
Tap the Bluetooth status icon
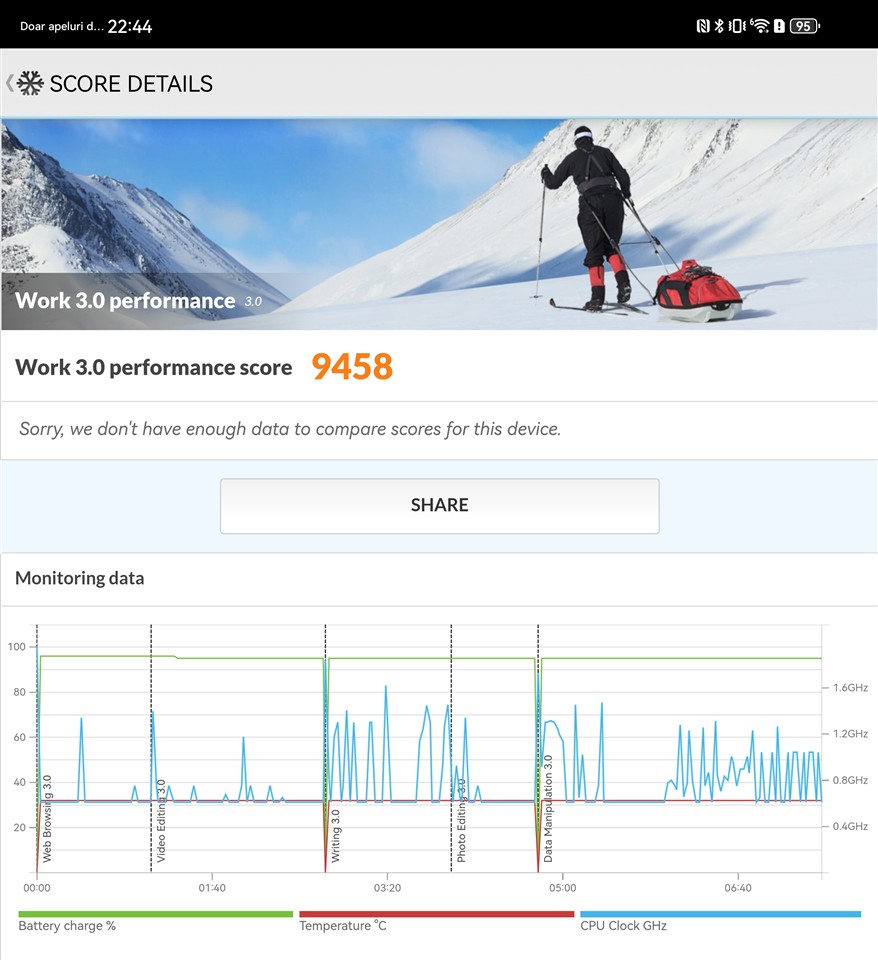pos(718,26)
